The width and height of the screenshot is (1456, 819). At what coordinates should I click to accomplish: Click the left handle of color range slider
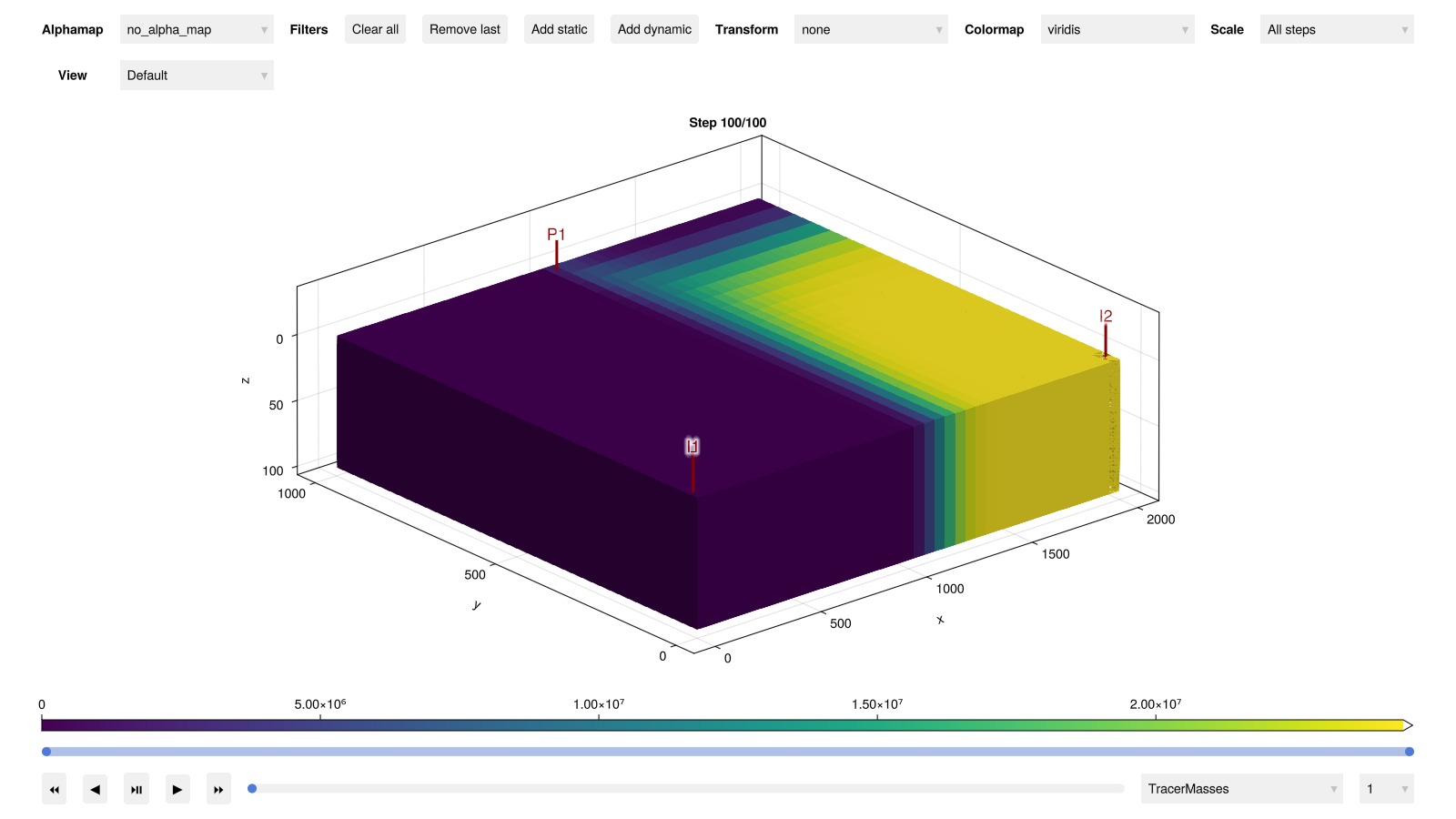pyautogui.click(x=46, y=752)
